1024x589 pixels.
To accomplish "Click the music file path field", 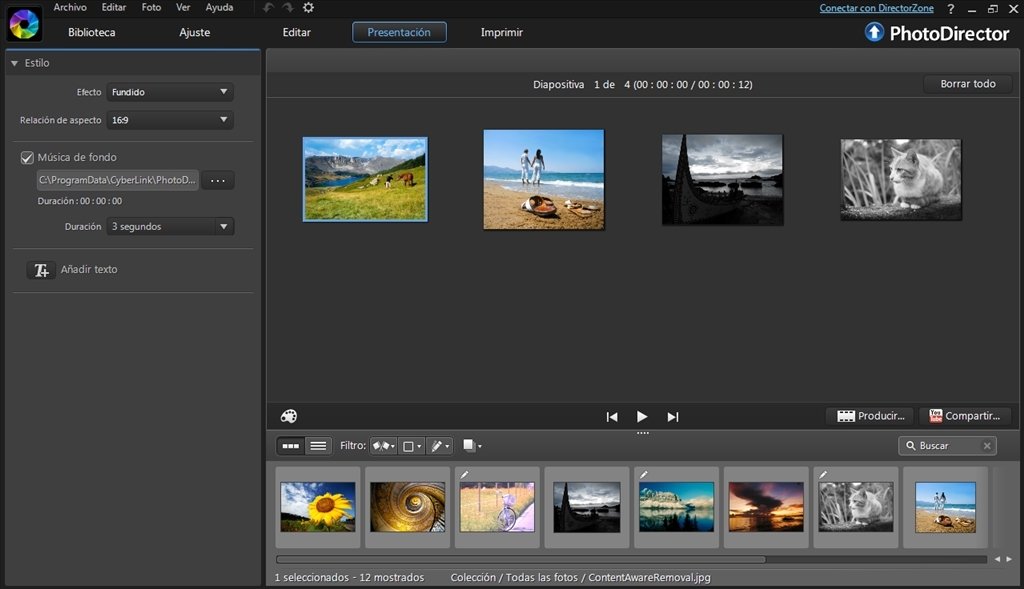I will click(x=118, y=180).
